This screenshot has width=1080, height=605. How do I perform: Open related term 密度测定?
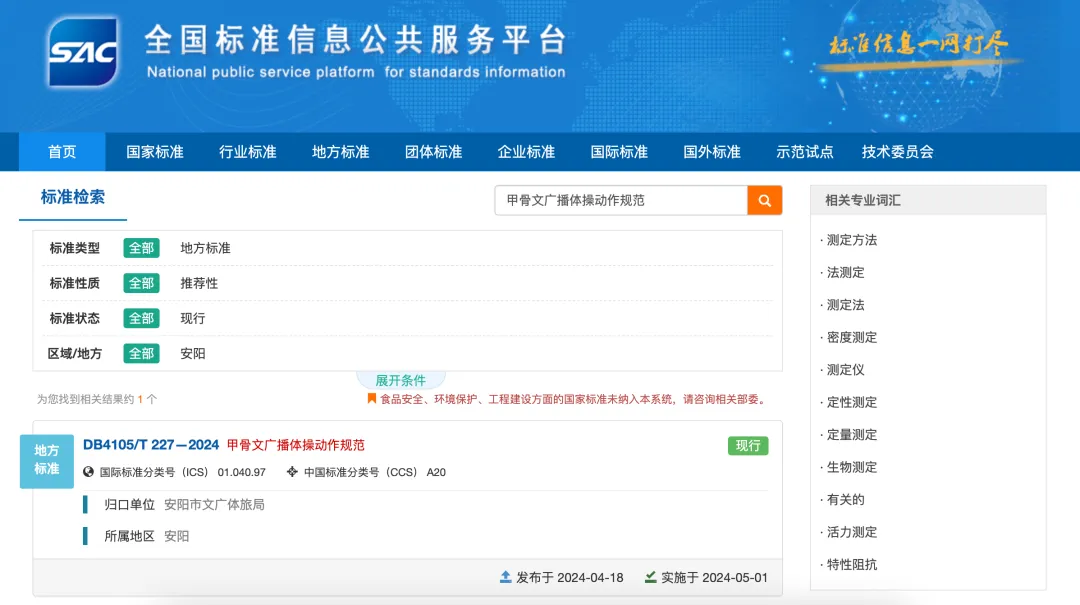851,337
